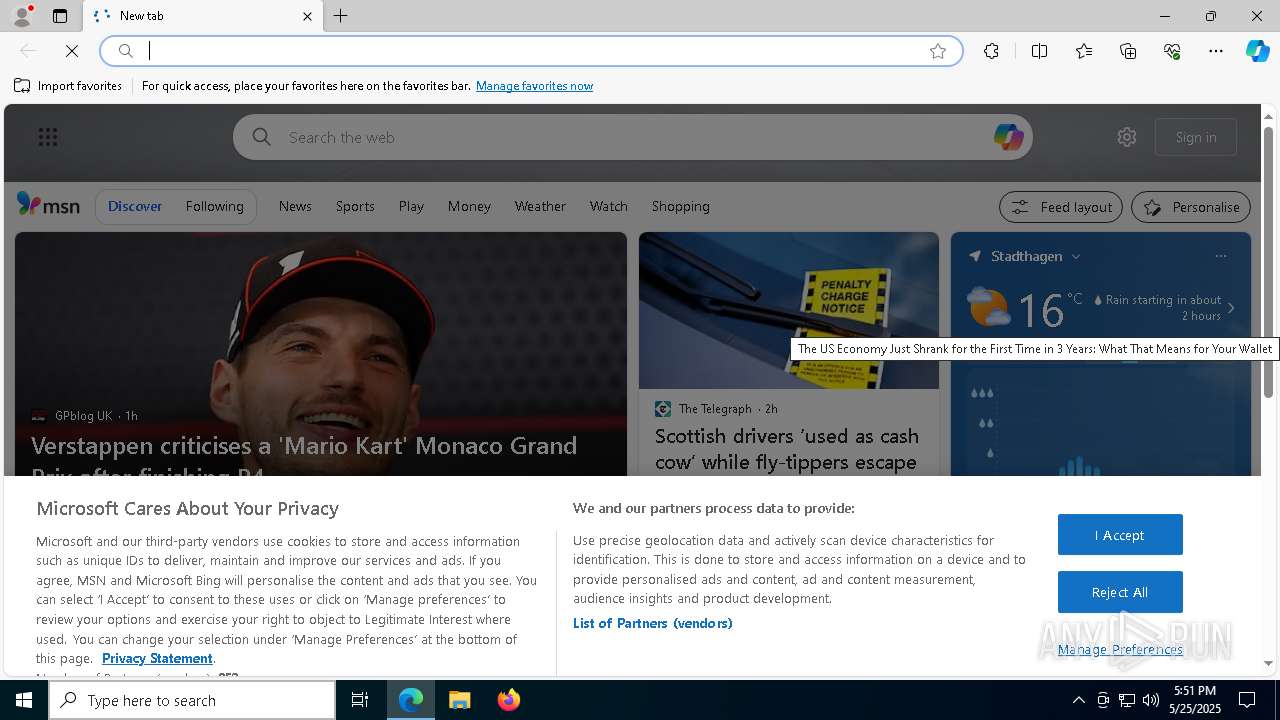Screen dimensions: 1280x720
Task: Open MSN page settings gear
Action: click(x=1127, y=137)
